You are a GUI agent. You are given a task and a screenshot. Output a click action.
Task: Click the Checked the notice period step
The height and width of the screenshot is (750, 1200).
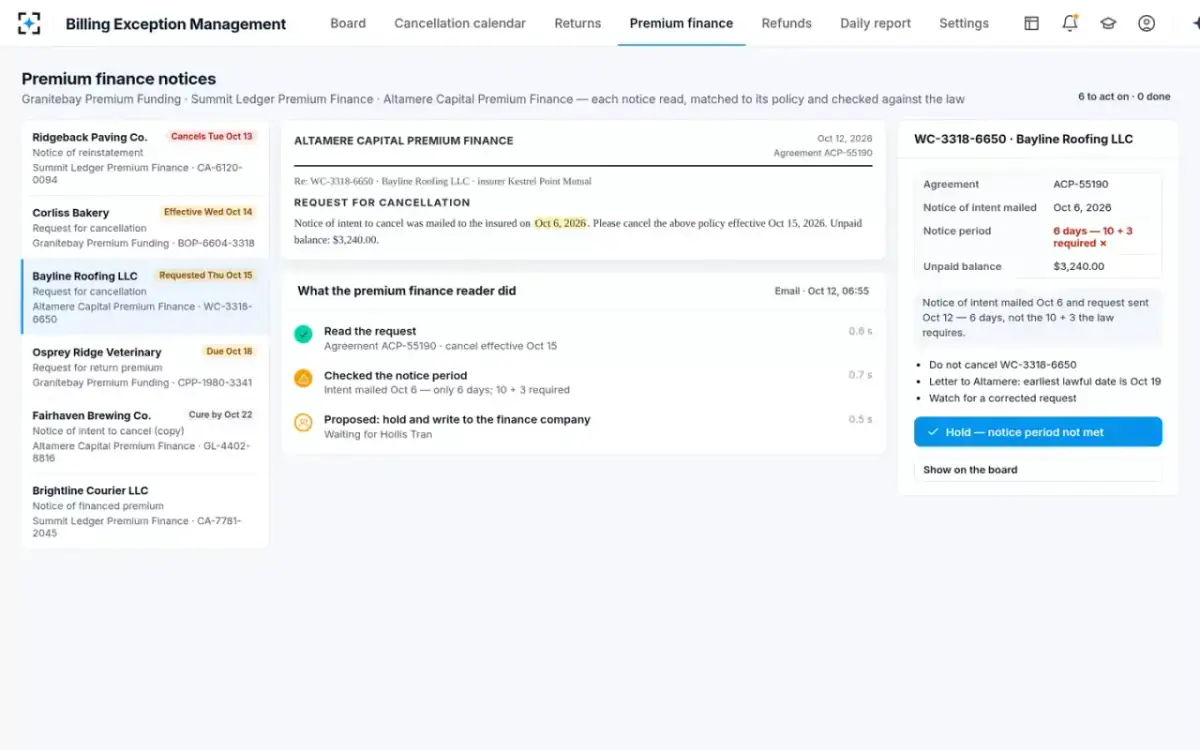point(583,382)
